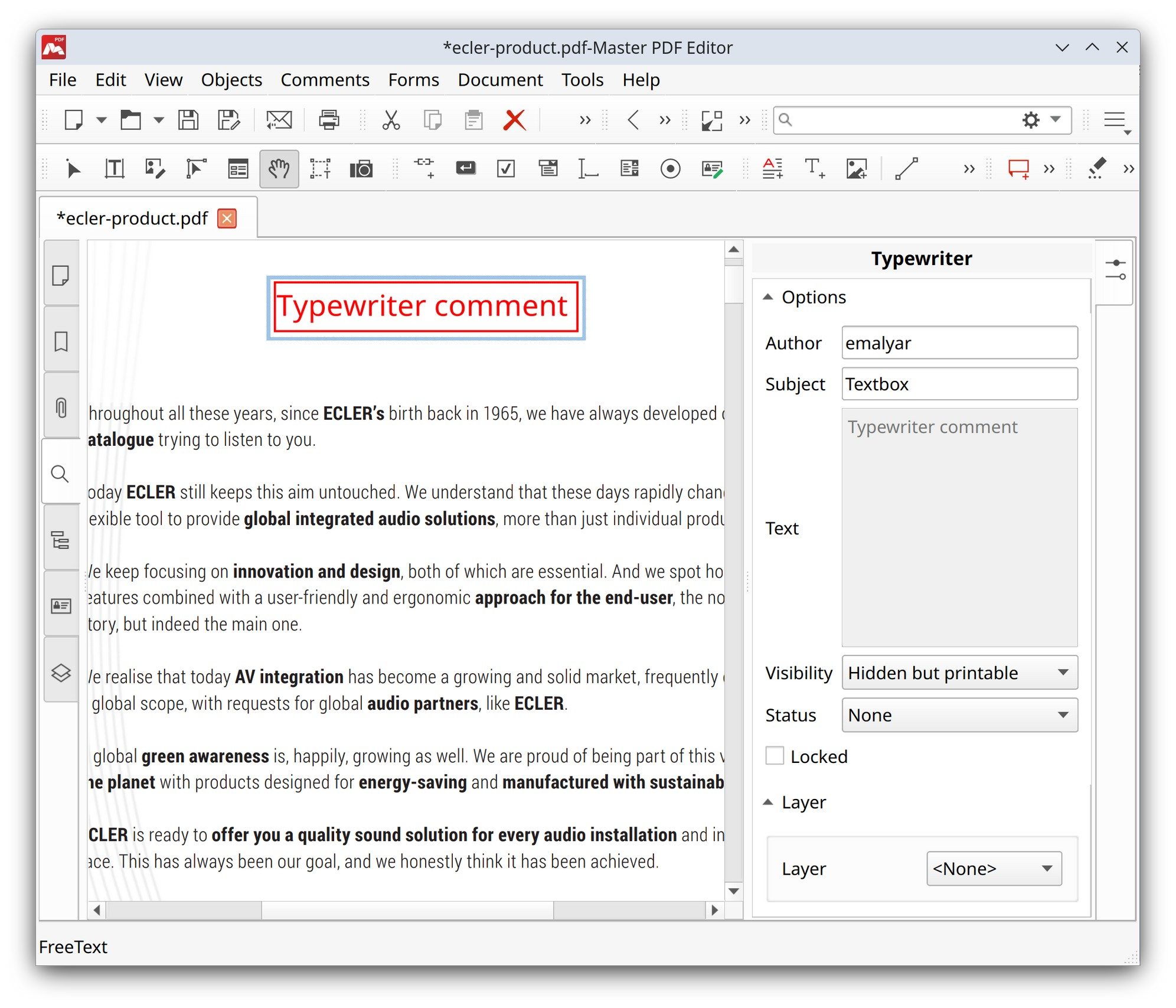Activate the Hand tool

click(x=279, y=169)
